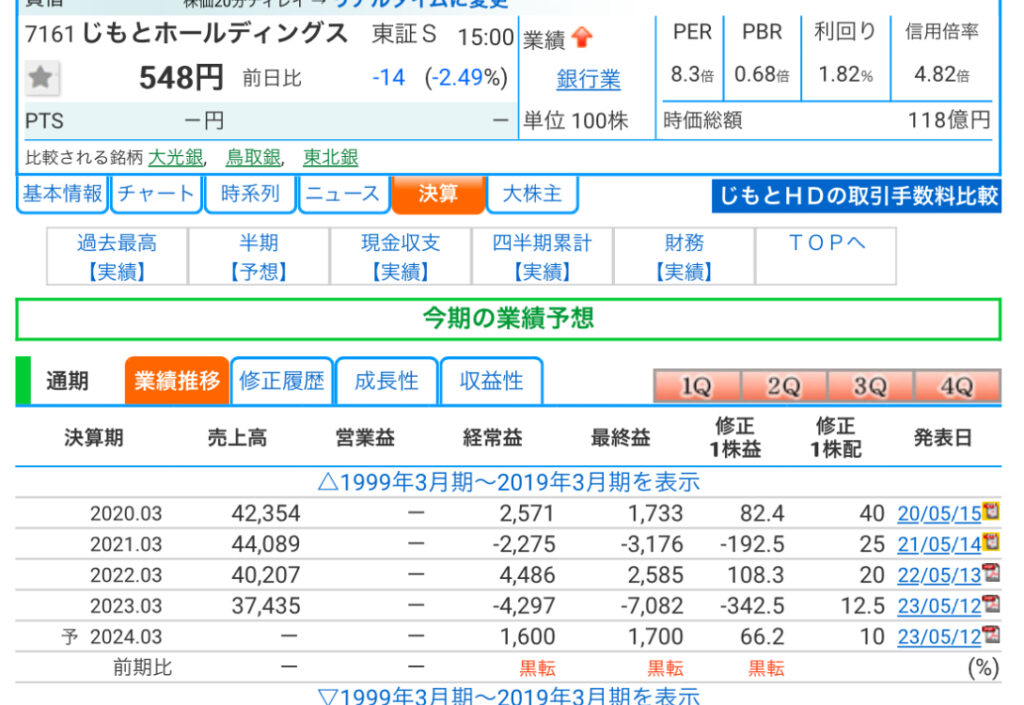1024x705 pixels.
Task: Click the PER 8.3倍 value
Action: click(692, 74)
